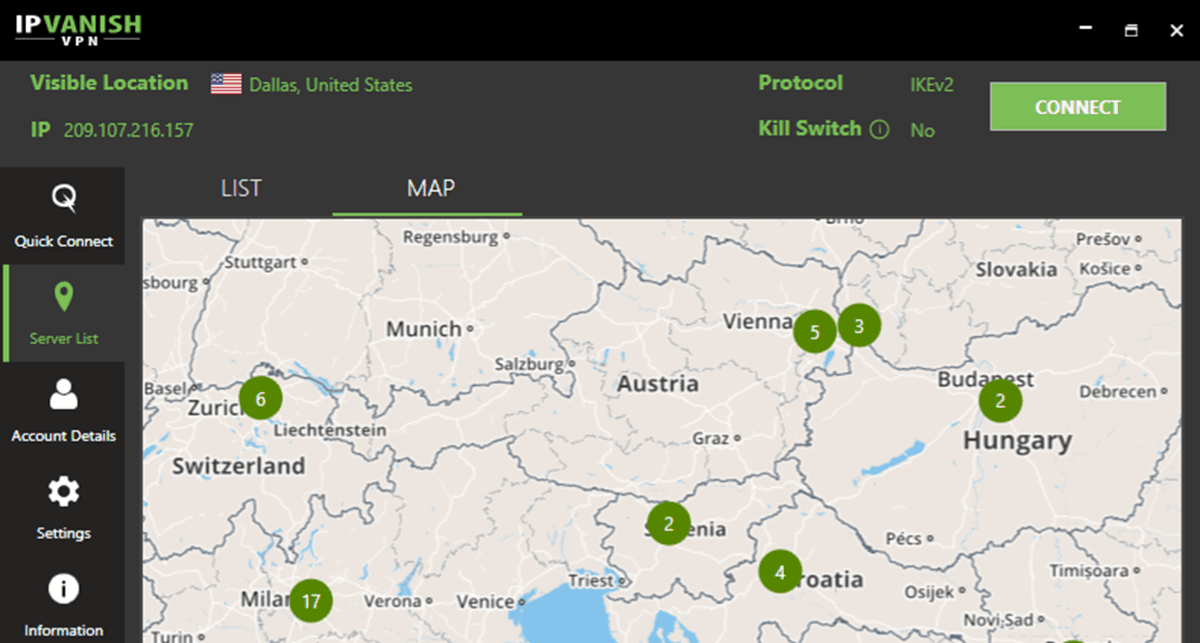
Task: Click the Venice label on the map
Action: tap(484, 602)
